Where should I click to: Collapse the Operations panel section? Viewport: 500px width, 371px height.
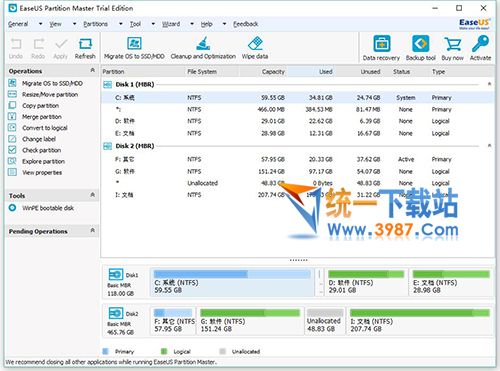pyautogui.click(x=93, y=70)
